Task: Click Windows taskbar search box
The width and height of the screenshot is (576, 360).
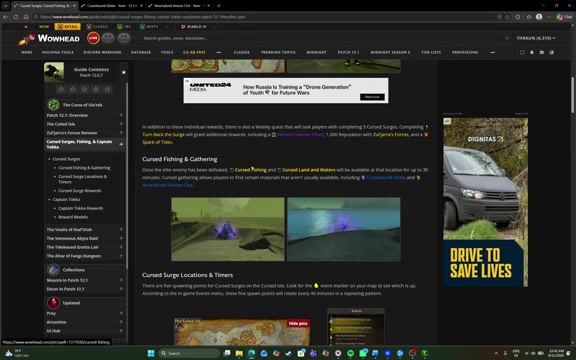Action: (189, 353)
